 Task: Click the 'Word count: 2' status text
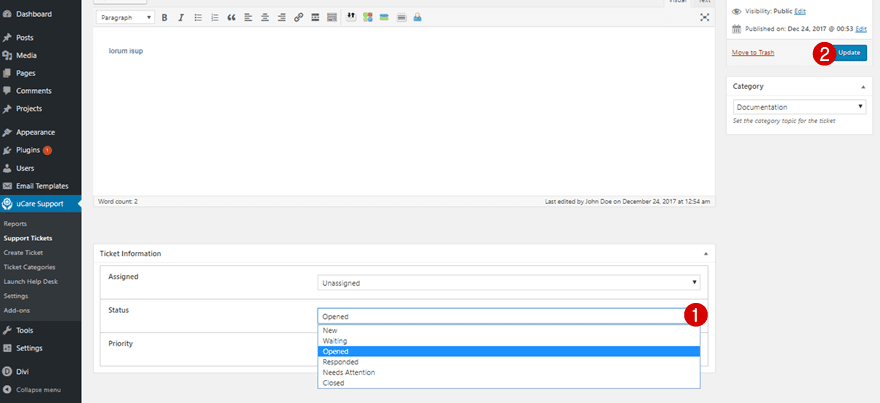click(x=118, y=201)
